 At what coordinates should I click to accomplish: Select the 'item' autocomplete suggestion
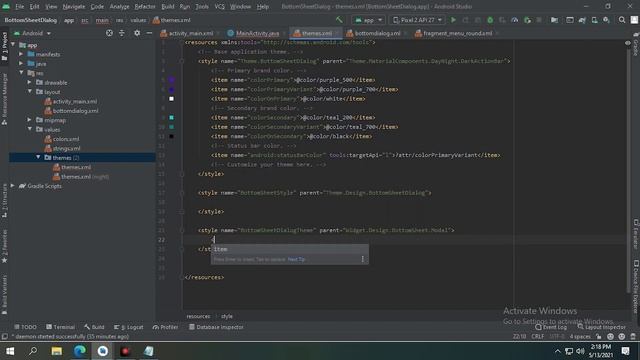click(290, 249)
